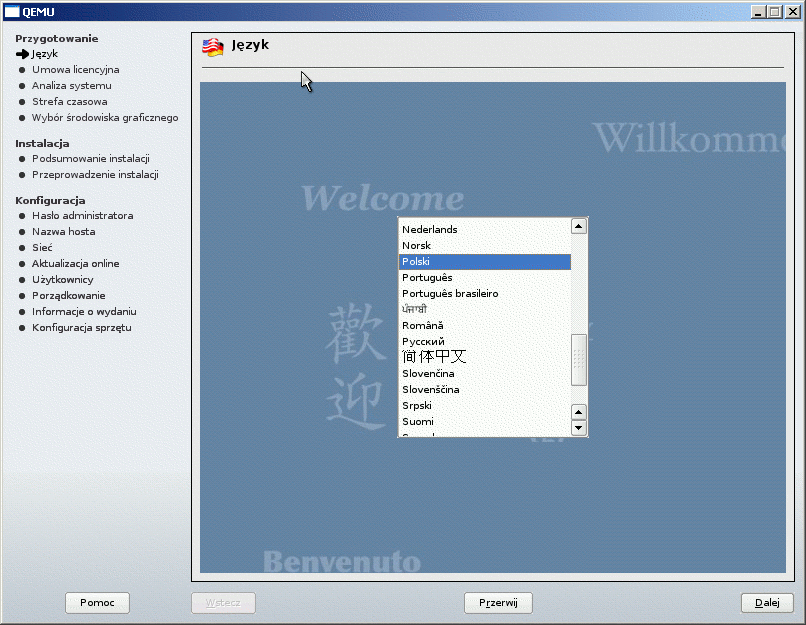Click the arrow marker next to Język step
This screenshot has width=806, height=625.
tap(22, 54)
